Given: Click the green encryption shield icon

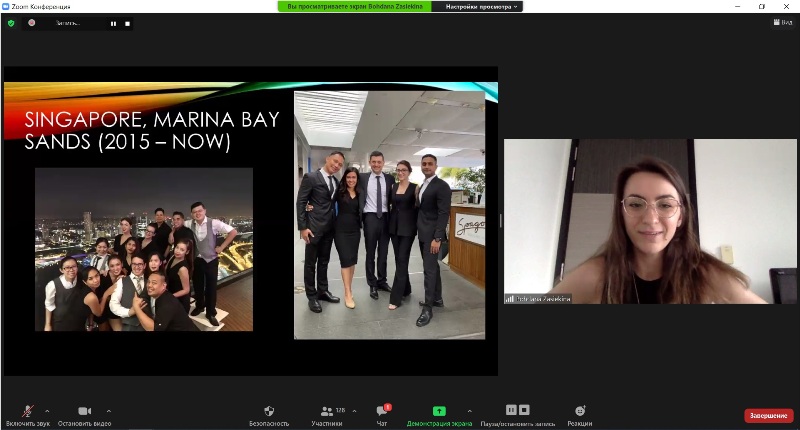Looking at the screenshot, I should point(11,23).
